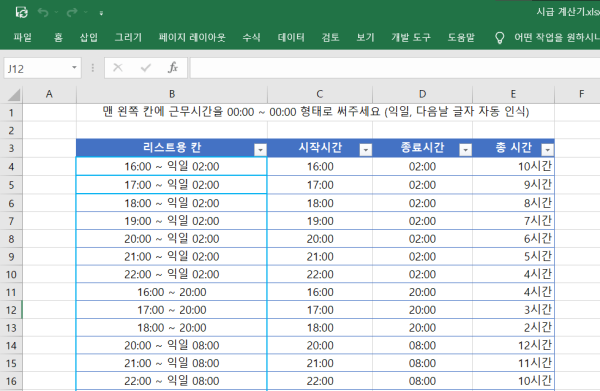
Task: Open filter dropdown for 종료시간 column
Action: (x=466, y=150)
